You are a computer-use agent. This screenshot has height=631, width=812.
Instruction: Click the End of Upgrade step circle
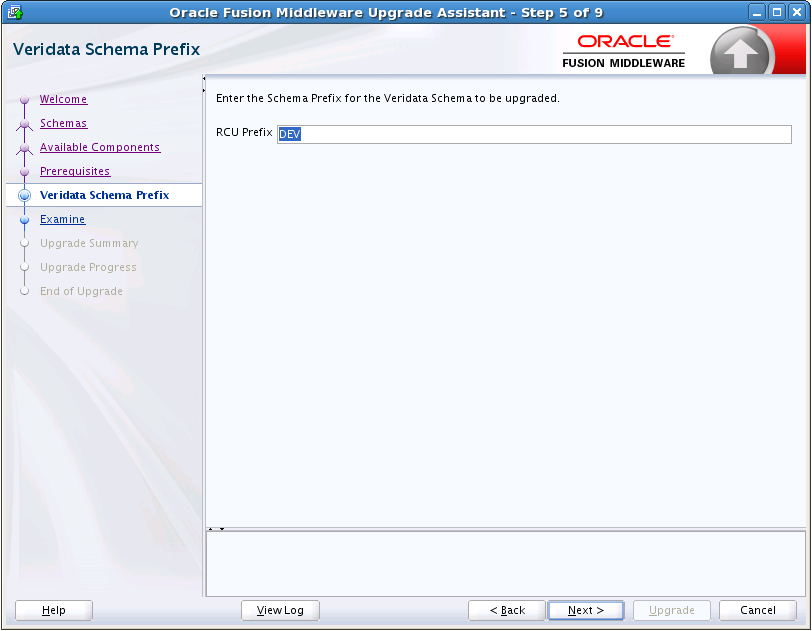point(24,291)
